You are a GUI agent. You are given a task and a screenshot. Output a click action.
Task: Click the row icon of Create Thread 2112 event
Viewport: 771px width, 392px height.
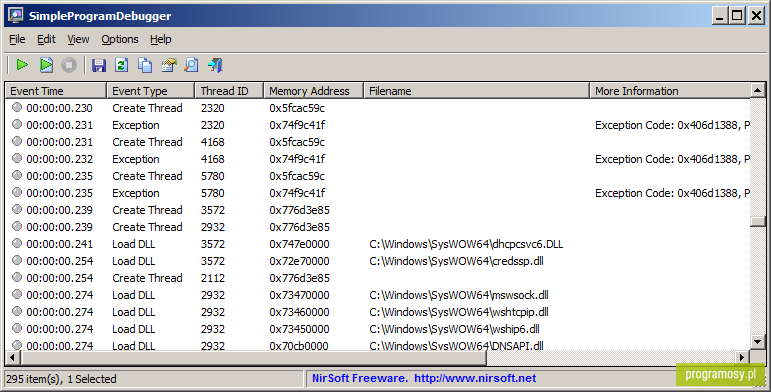click(x=17, y=277)
